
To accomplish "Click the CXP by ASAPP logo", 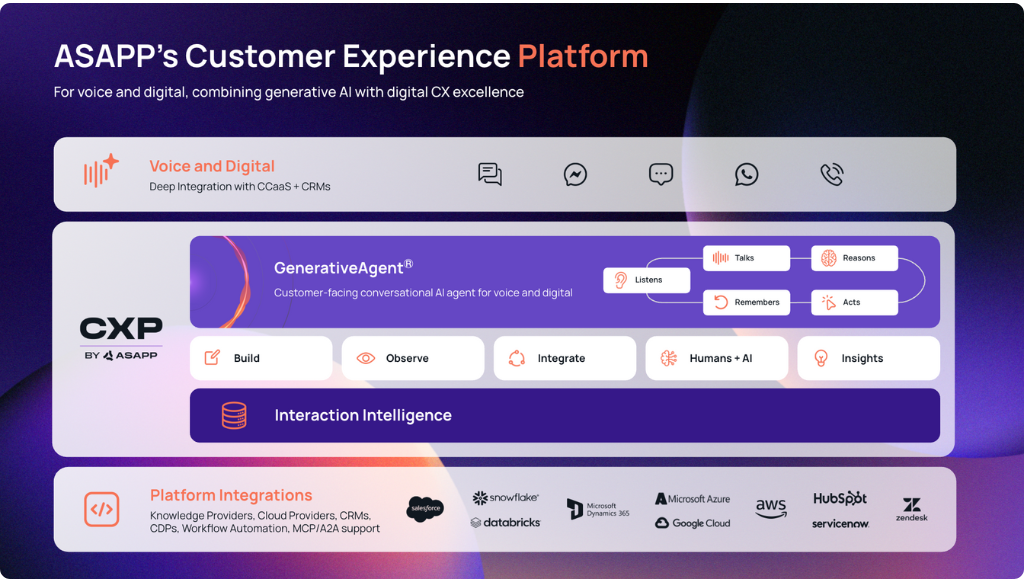I will pyautogui.click(x=121, y=338).
